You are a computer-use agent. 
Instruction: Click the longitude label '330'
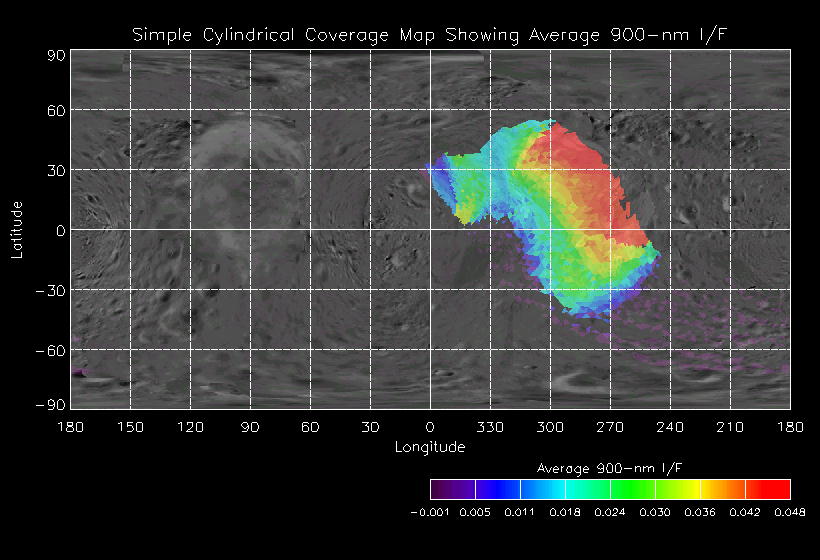click(x=490, y=427)
